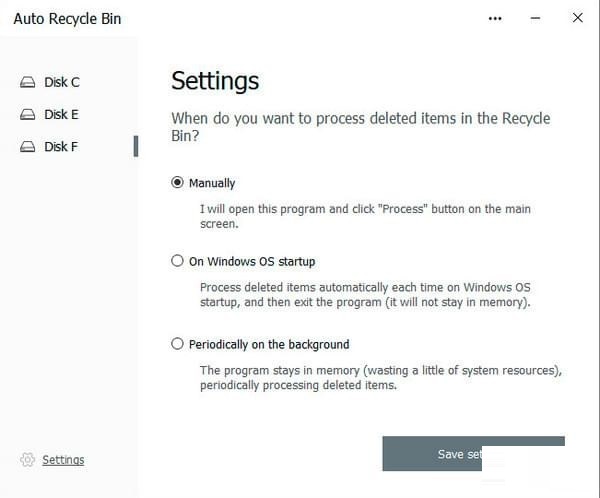Viewport: 600px width, 498px height.
Task: Select the Manually radio button
Action: pos(178,183)
